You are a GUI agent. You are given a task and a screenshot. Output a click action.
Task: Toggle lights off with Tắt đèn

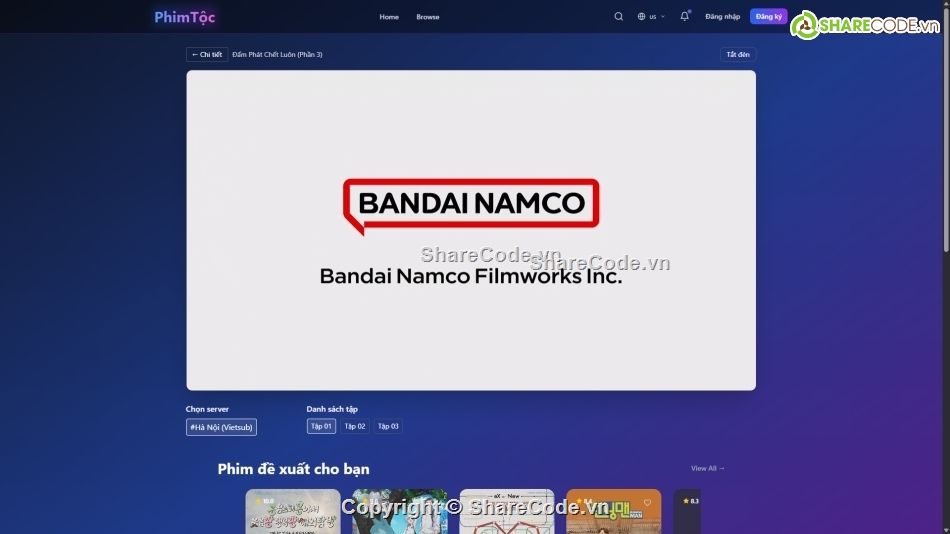(737, 55)
